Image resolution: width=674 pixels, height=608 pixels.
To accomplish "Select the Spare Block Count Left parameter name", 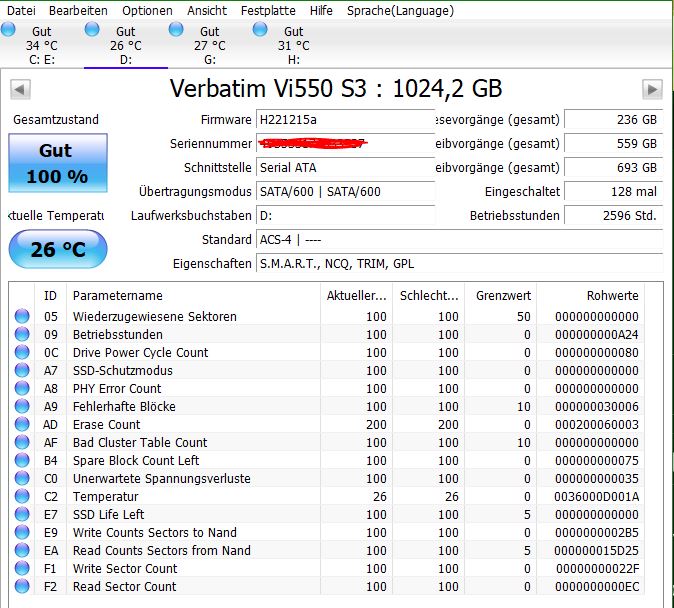I will (136, 461).
